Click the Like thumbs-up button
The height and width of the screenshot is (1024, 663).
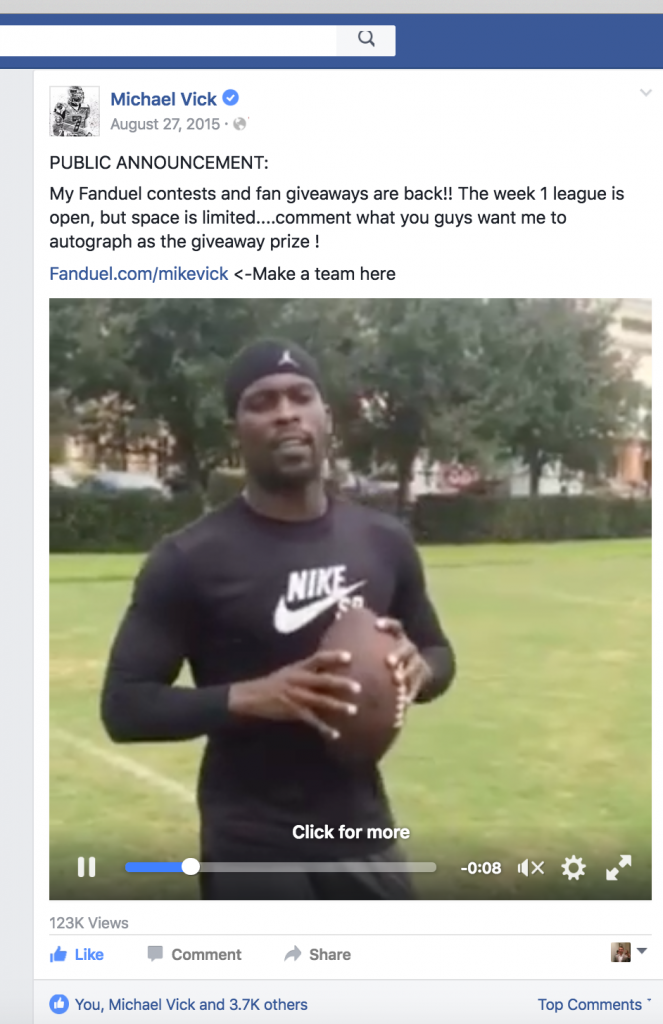[x=77, y=955]
